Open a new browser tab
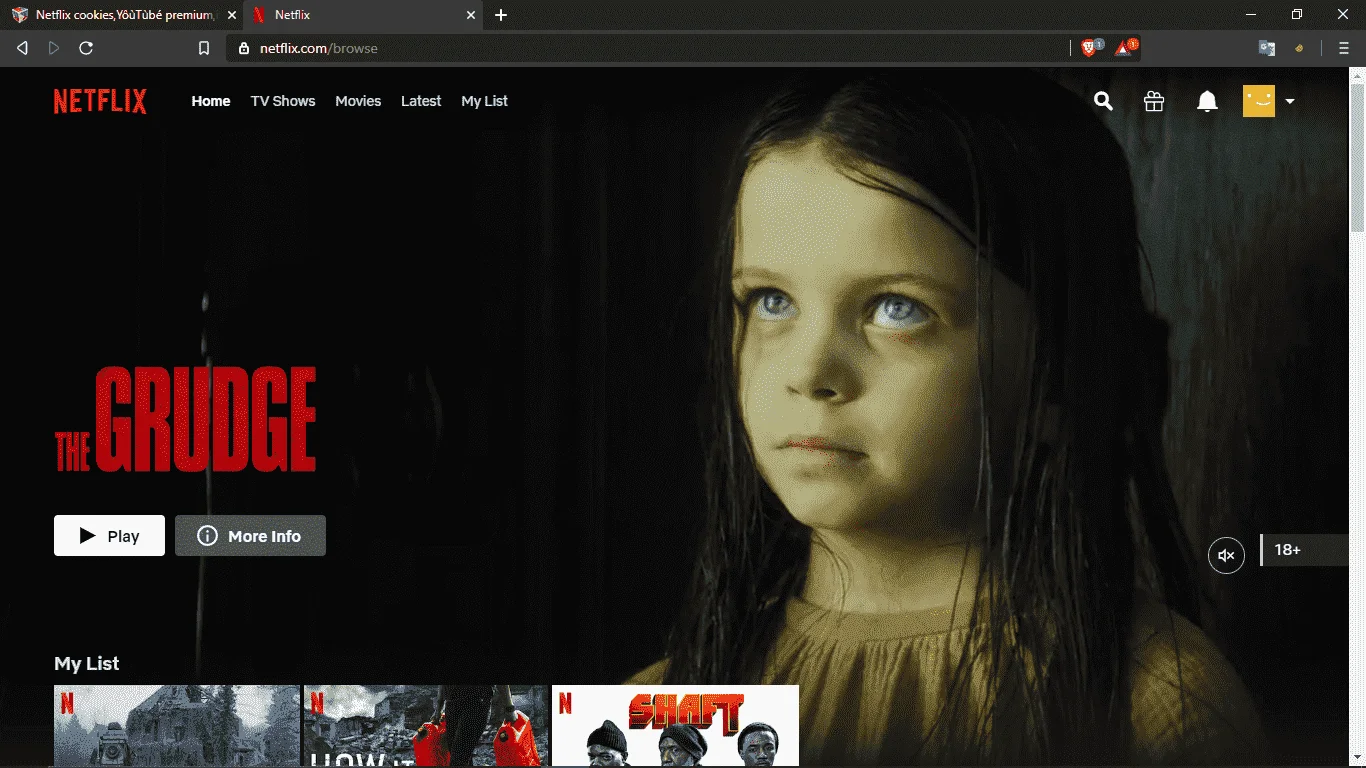 pyautogui.click(x=501, y=15)
